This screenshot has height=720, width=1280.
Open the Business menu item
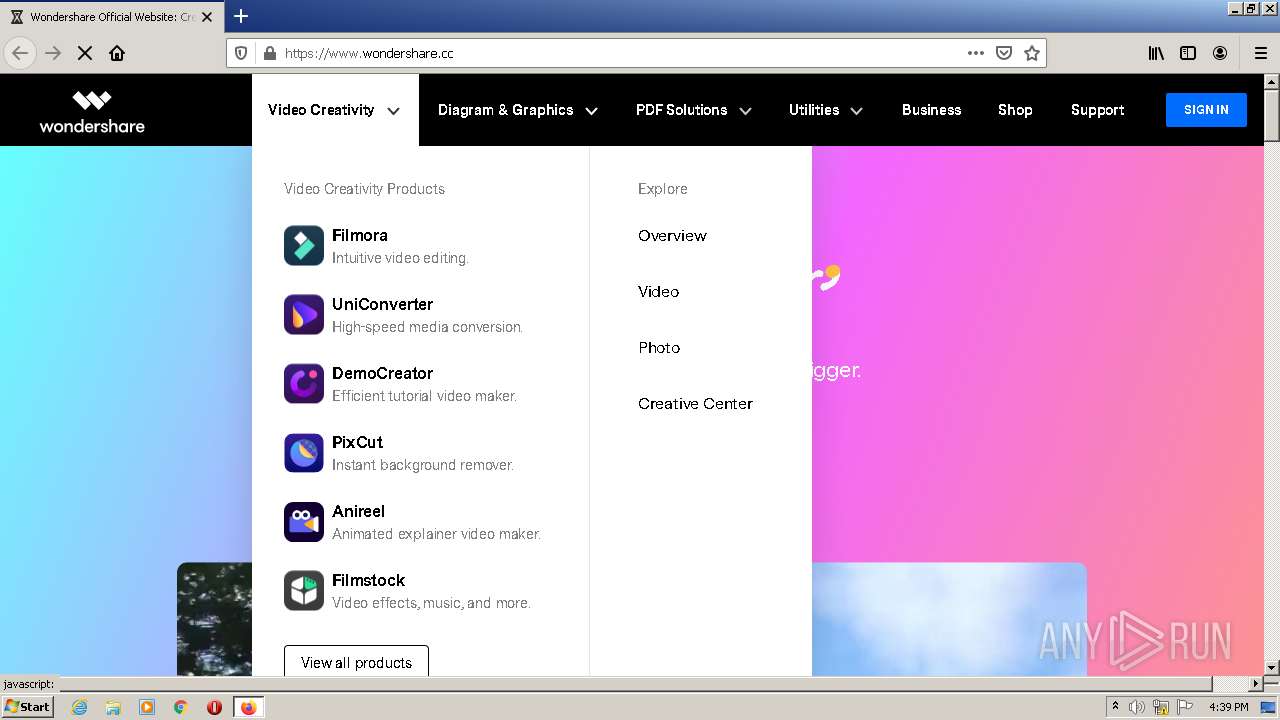tap(931, 110)
